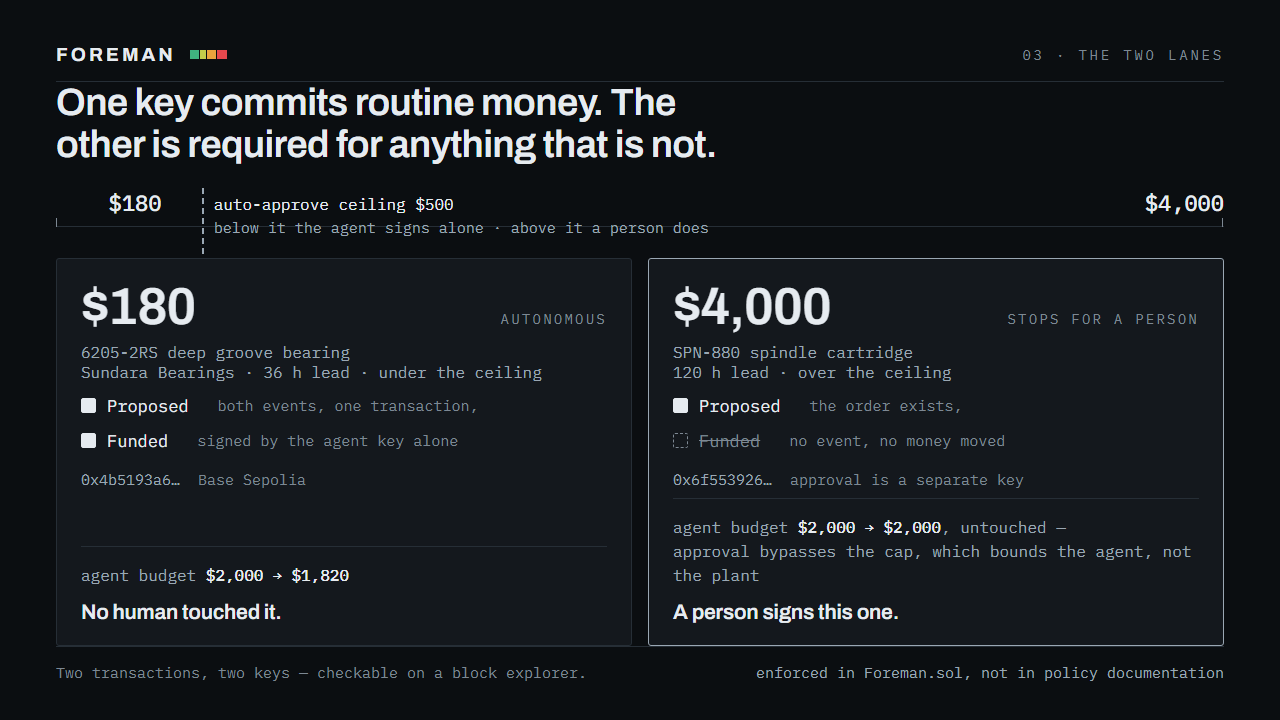
Task: Click the large $180 amount heading
Action: (138, 307)
